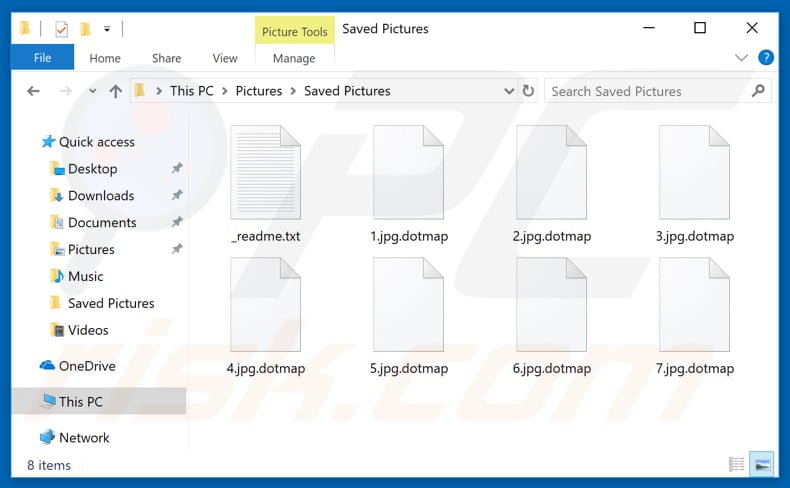790x488 pixels.
Task: Click the 7.jpg.dotmap file name label
Action: pyautogui.click(x=695, y=369)
